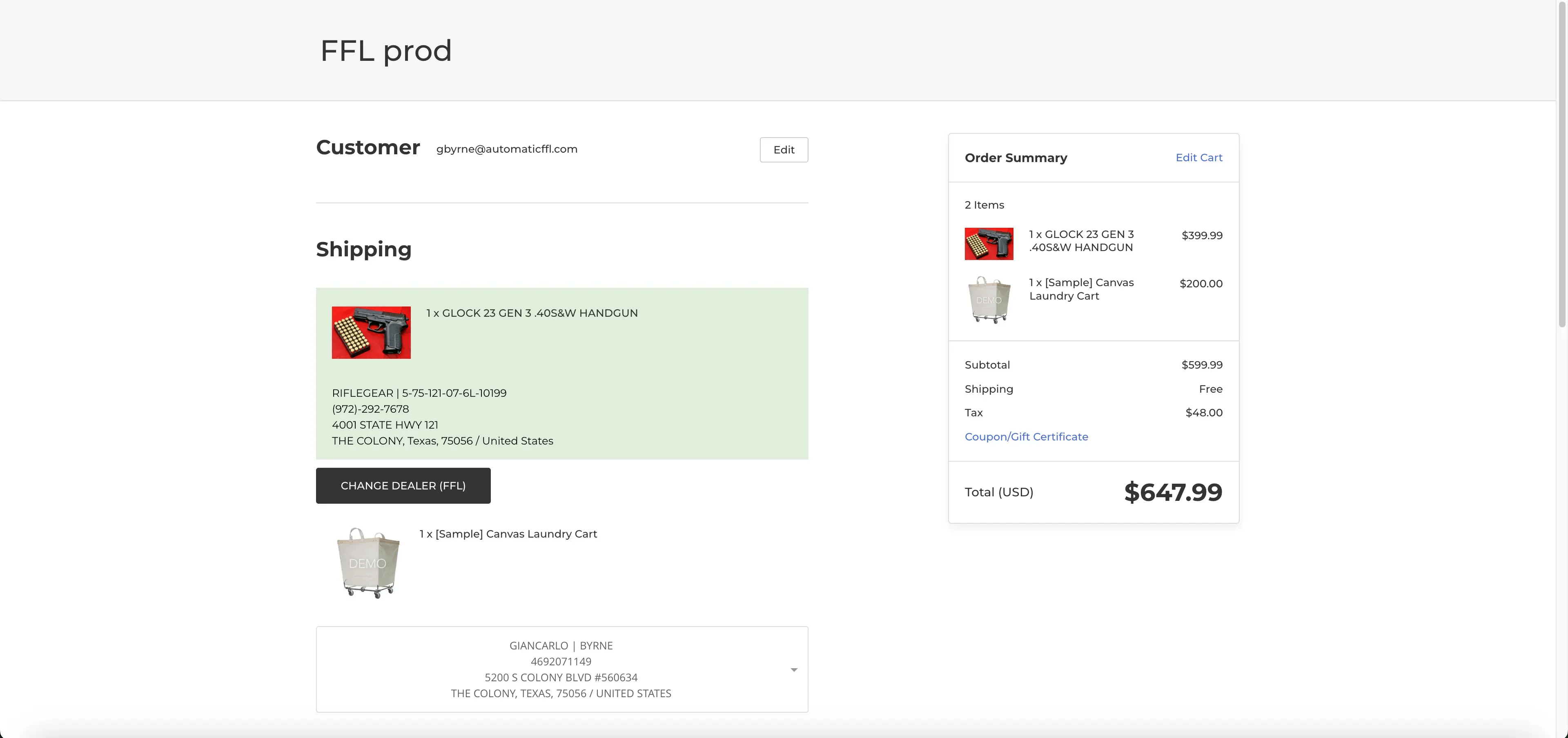The image size is (1568, 738).
Task: Click the 2 Items label
Action: pos(984,205)
